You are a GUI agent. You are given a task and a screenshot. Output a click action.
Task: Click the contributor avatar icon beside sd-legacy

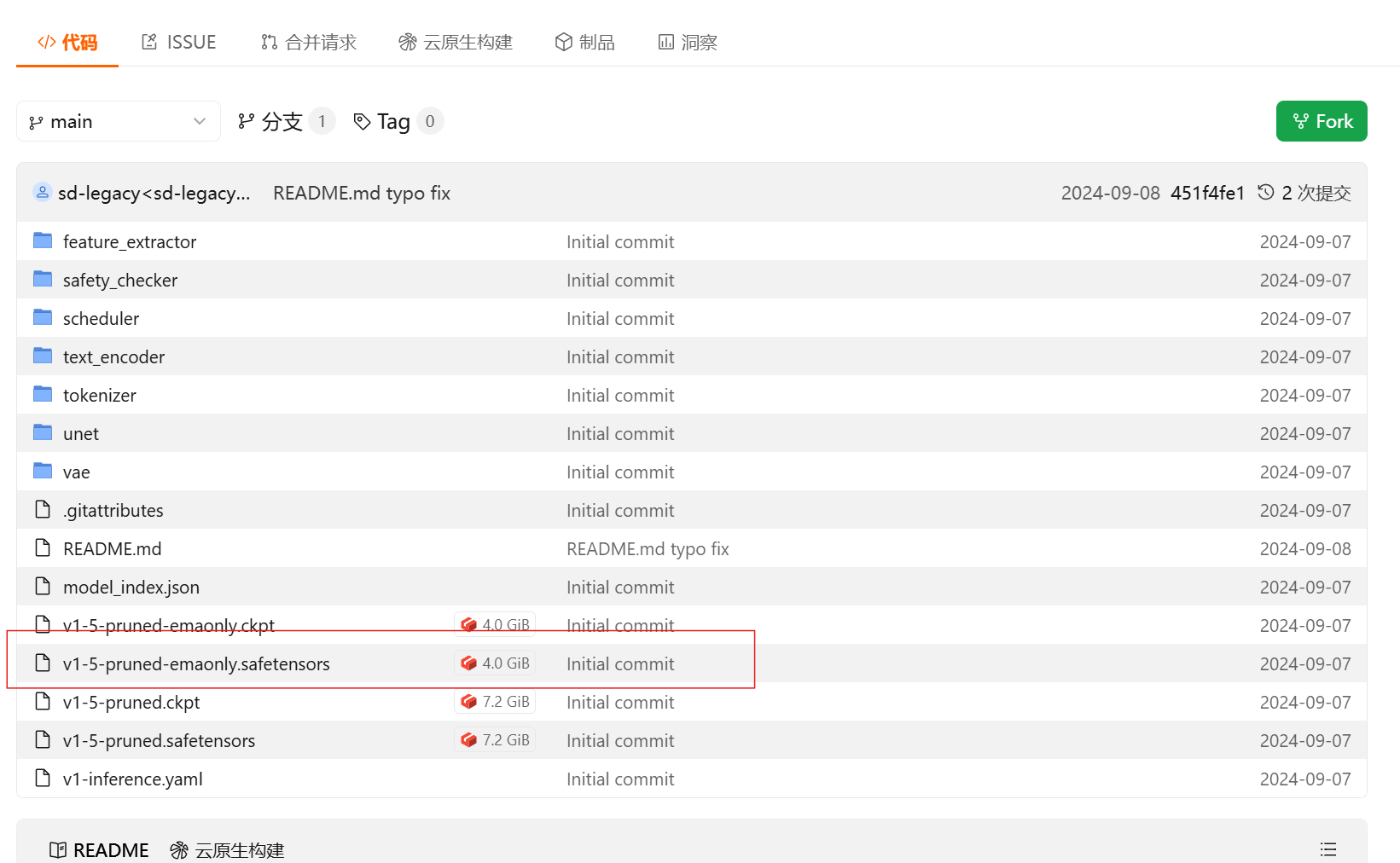[42, 192]
